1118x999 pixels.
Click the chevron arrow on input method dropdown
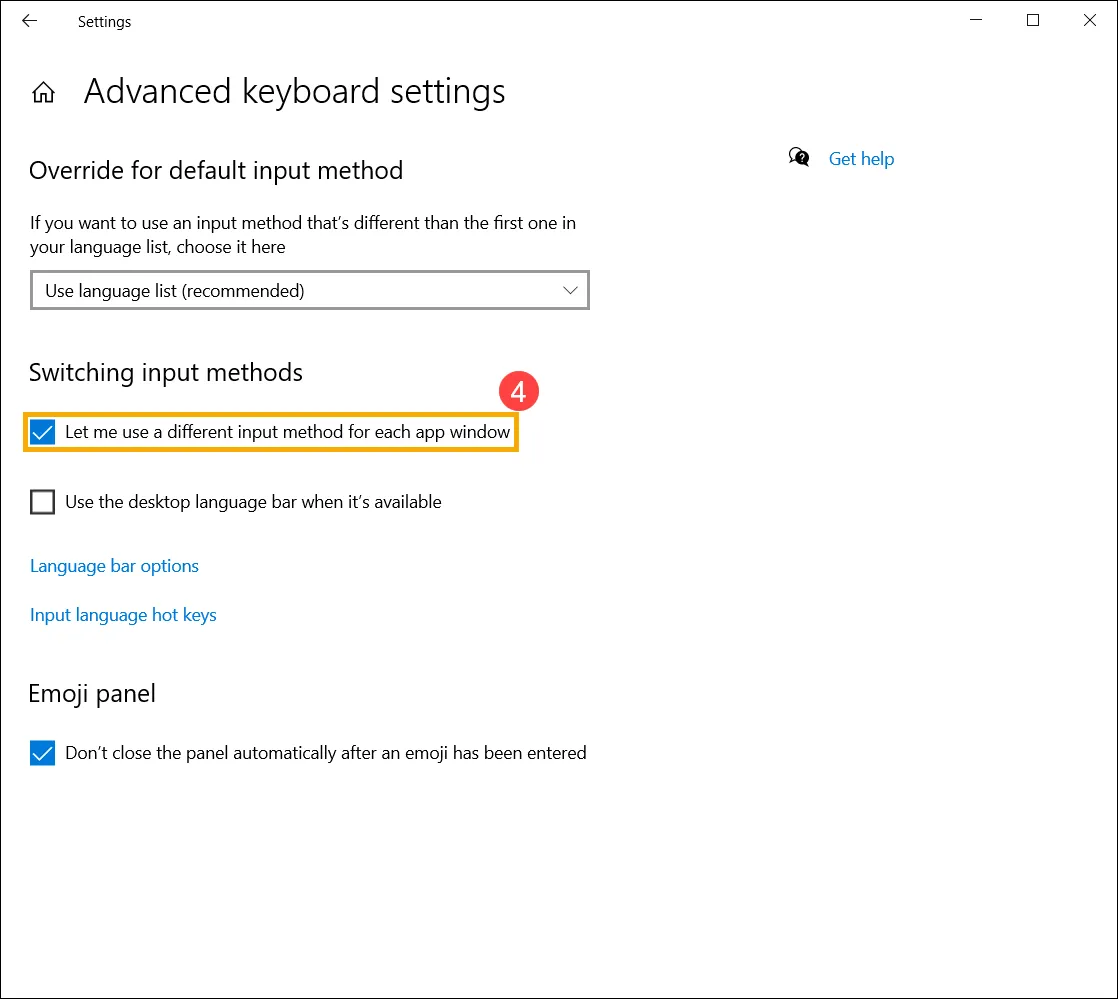point(570,291)
